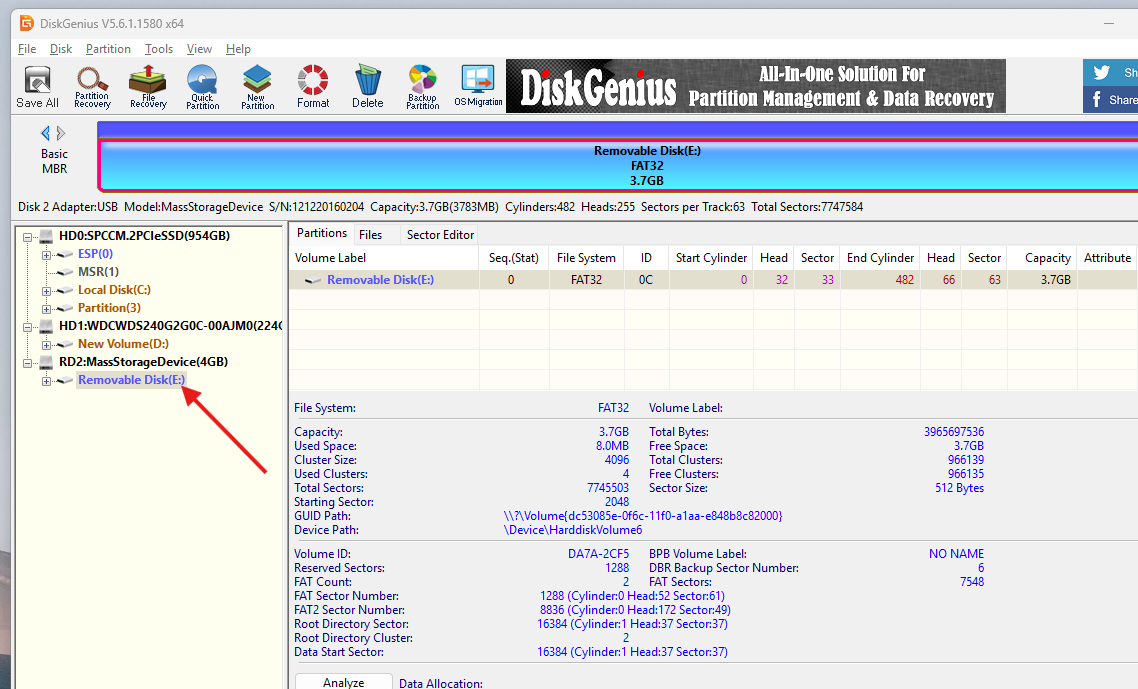Screen dimensions: 1138x689
Task: Start Quick Partition tool
Action: pyautogui.click(x=202, y=86)
